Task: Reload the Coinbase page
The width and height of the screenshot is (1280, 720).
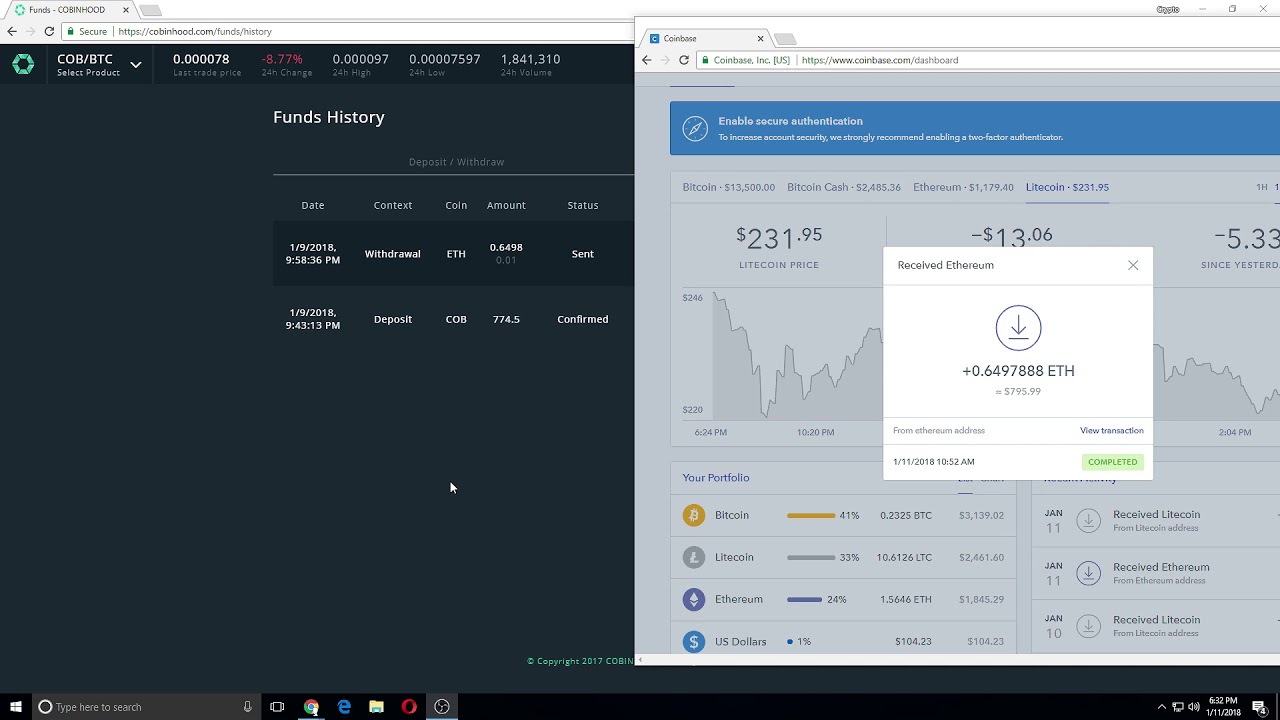Action: (x=684, y=60)
